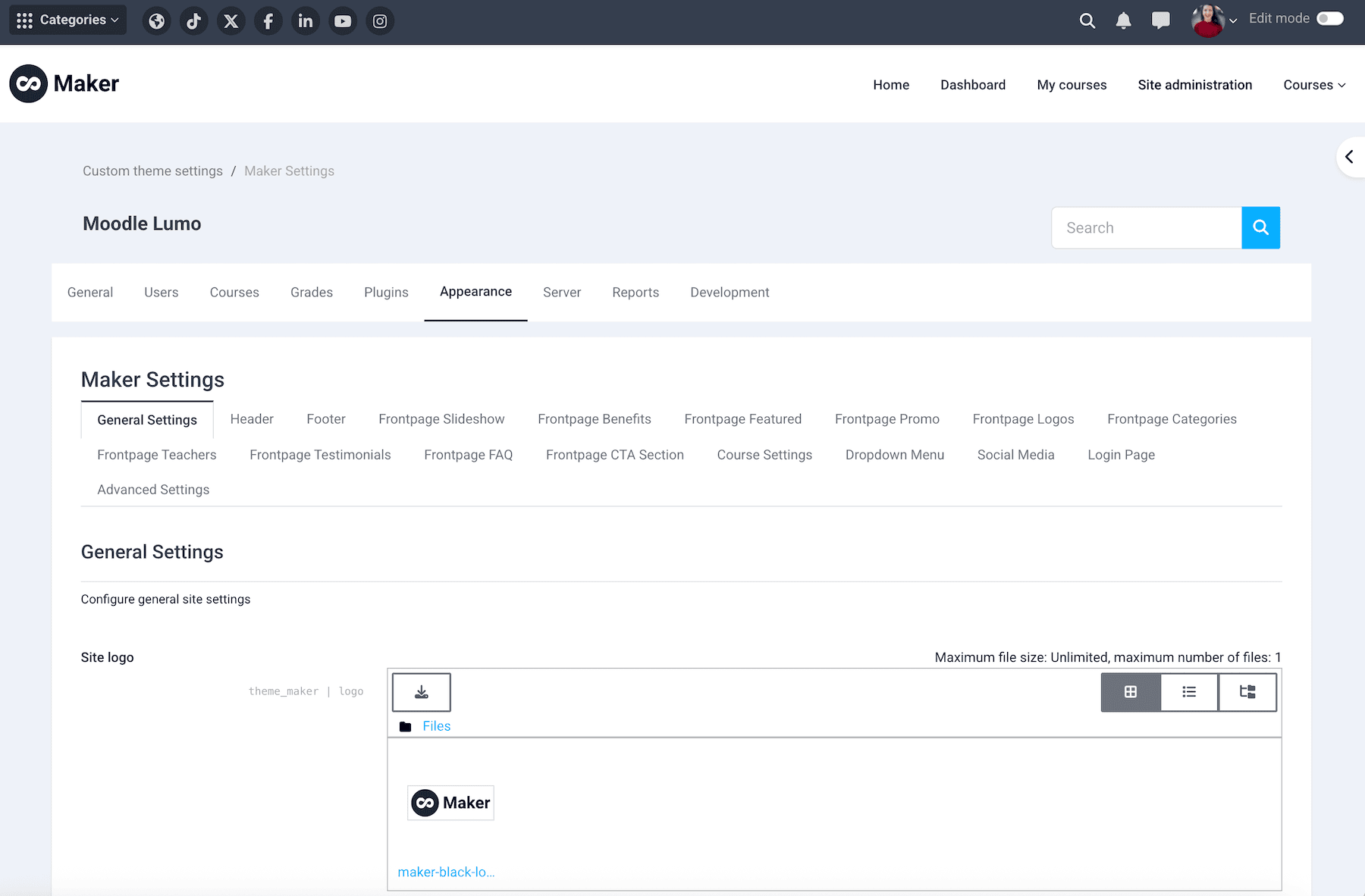This screenshot has width=1365, height=896.
Task: Open the Frontpage Slideshow settings tab
Action: [x=441, y=418]
